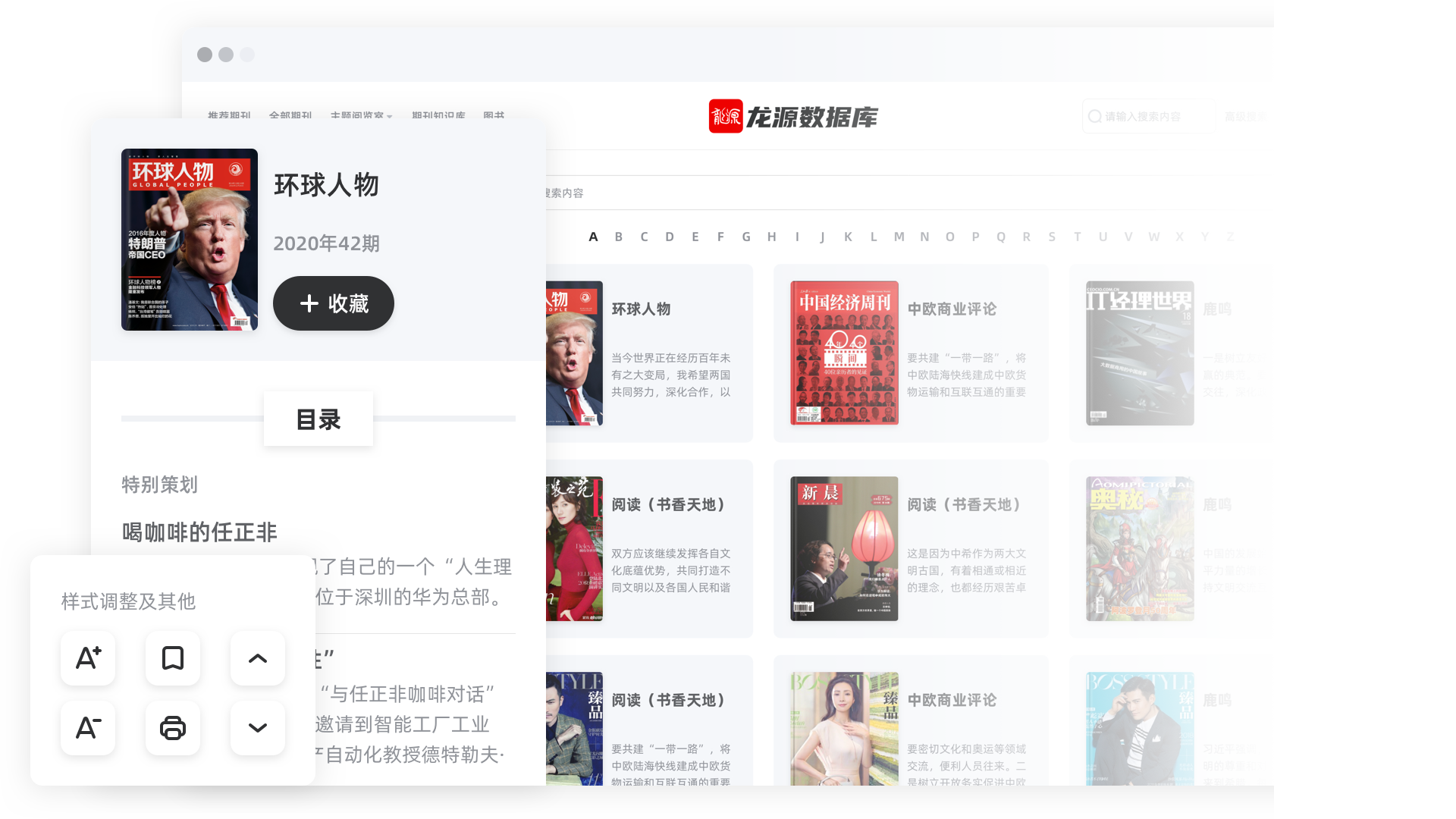Select letter Q in alphabet index
This screenshot has height=819, width=1456.
pyautogui.click(x=1001, y=237)
